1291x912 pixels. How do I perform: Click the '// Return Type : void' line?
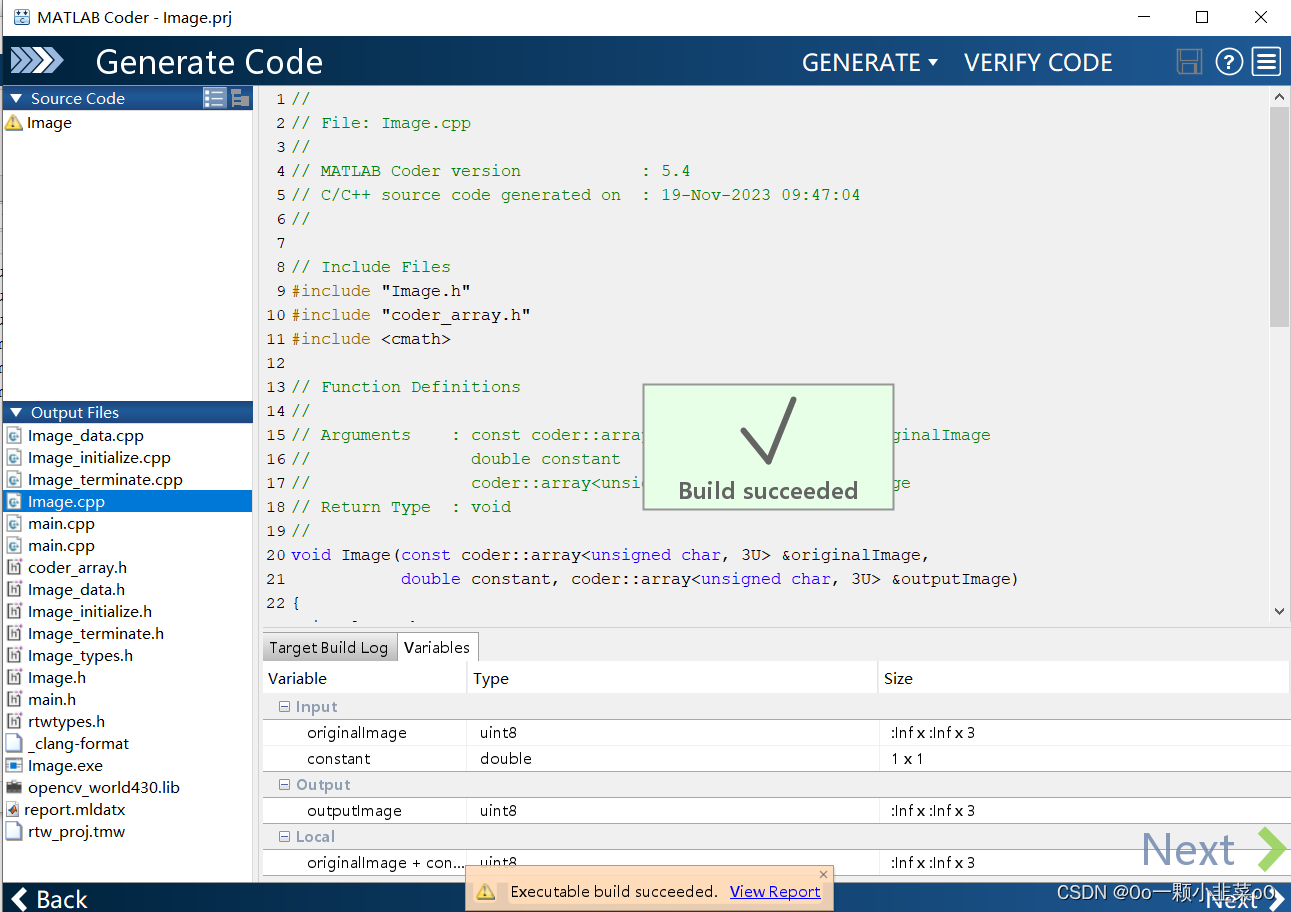(401, 507)
